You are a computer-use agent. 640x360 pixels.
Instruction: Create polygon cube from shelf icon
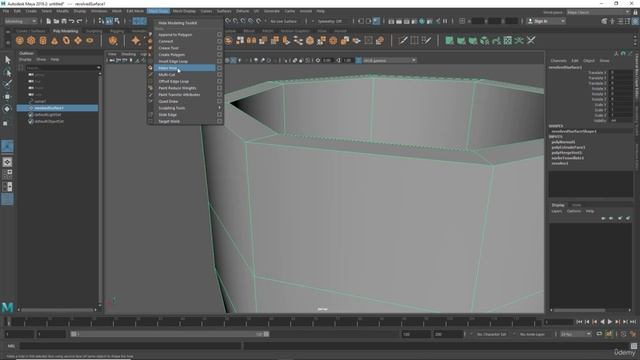[31, 40]
